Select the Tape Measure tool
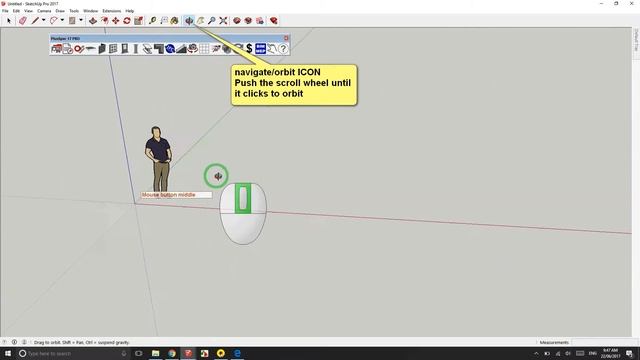 click(152, 20)
